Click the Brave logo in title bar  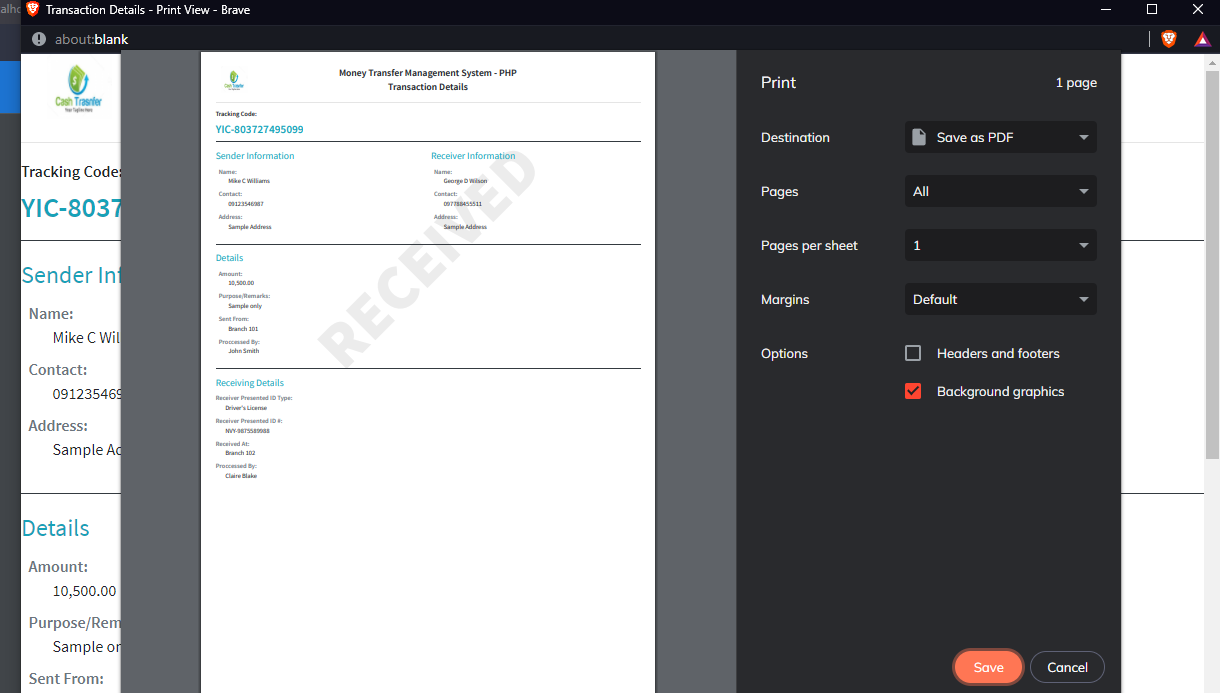click(33, 10)
